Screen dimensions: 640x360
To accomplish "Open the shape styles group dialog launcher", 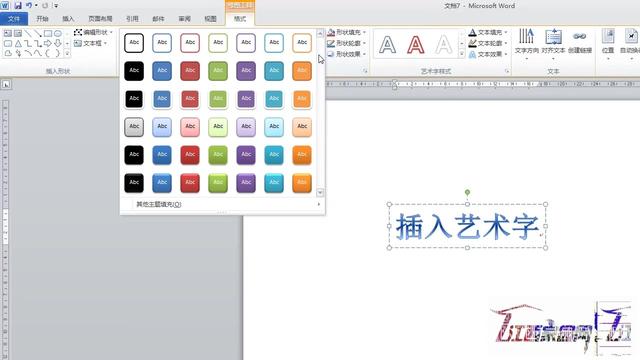I will (365, 71).
